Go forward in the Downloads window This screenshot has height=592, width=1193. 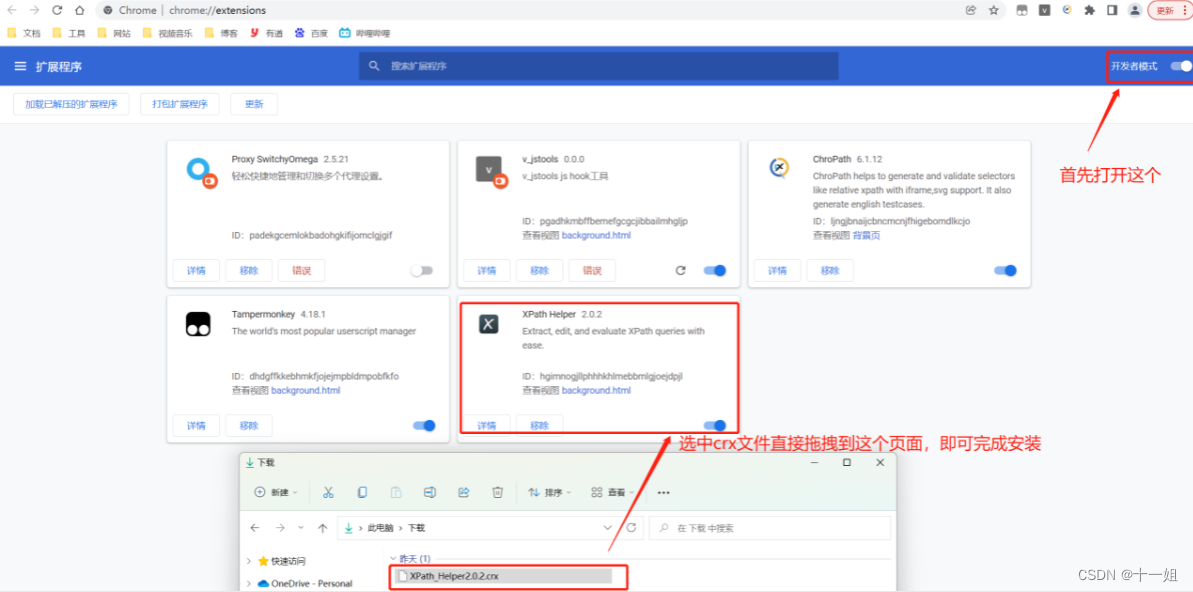(280, 527)
